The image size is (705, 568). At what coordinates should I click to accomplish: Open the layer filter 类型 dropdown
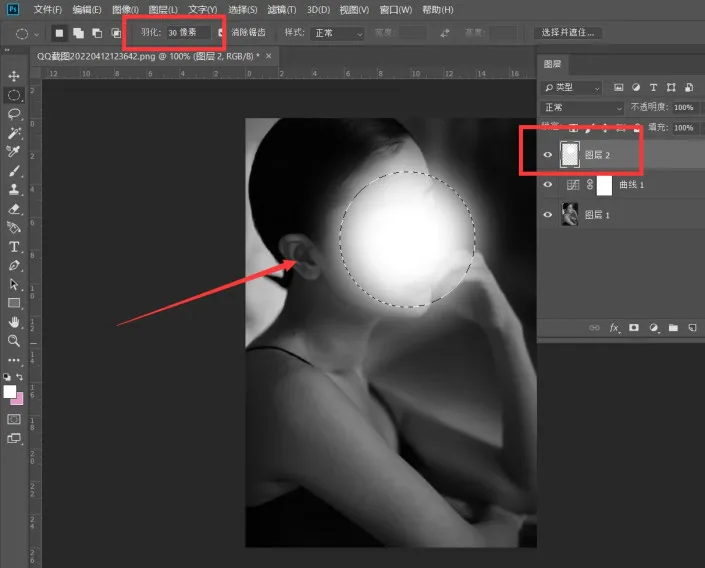coord(572,88)
